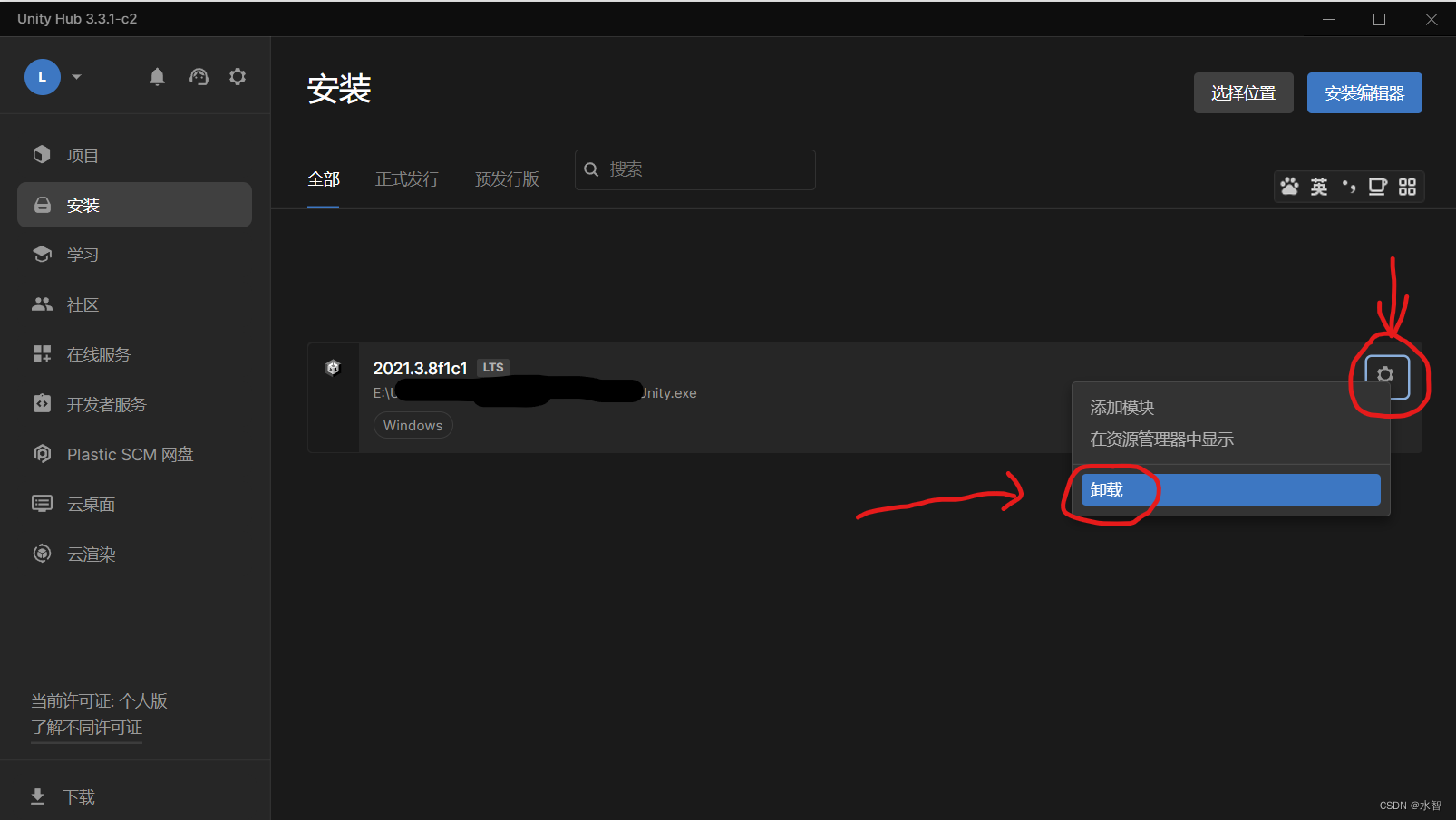The image size is (1456, 820).
Task: Click the Unity.exe install path
Action: click(535, 393)
